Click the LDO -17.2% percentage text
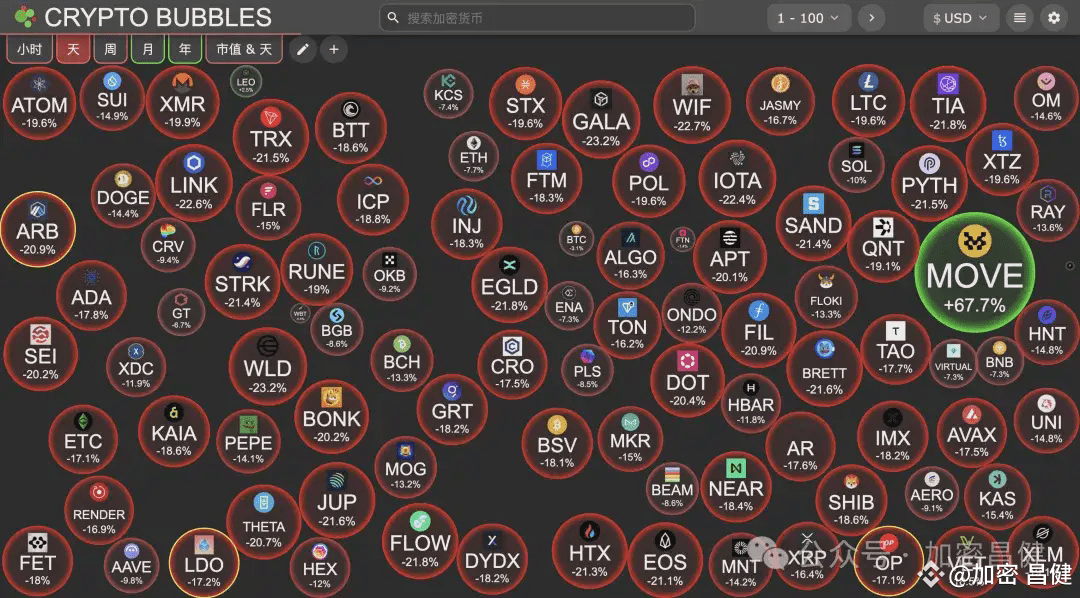The height and width of the screenshot is (598, 1080). (204, 582)
